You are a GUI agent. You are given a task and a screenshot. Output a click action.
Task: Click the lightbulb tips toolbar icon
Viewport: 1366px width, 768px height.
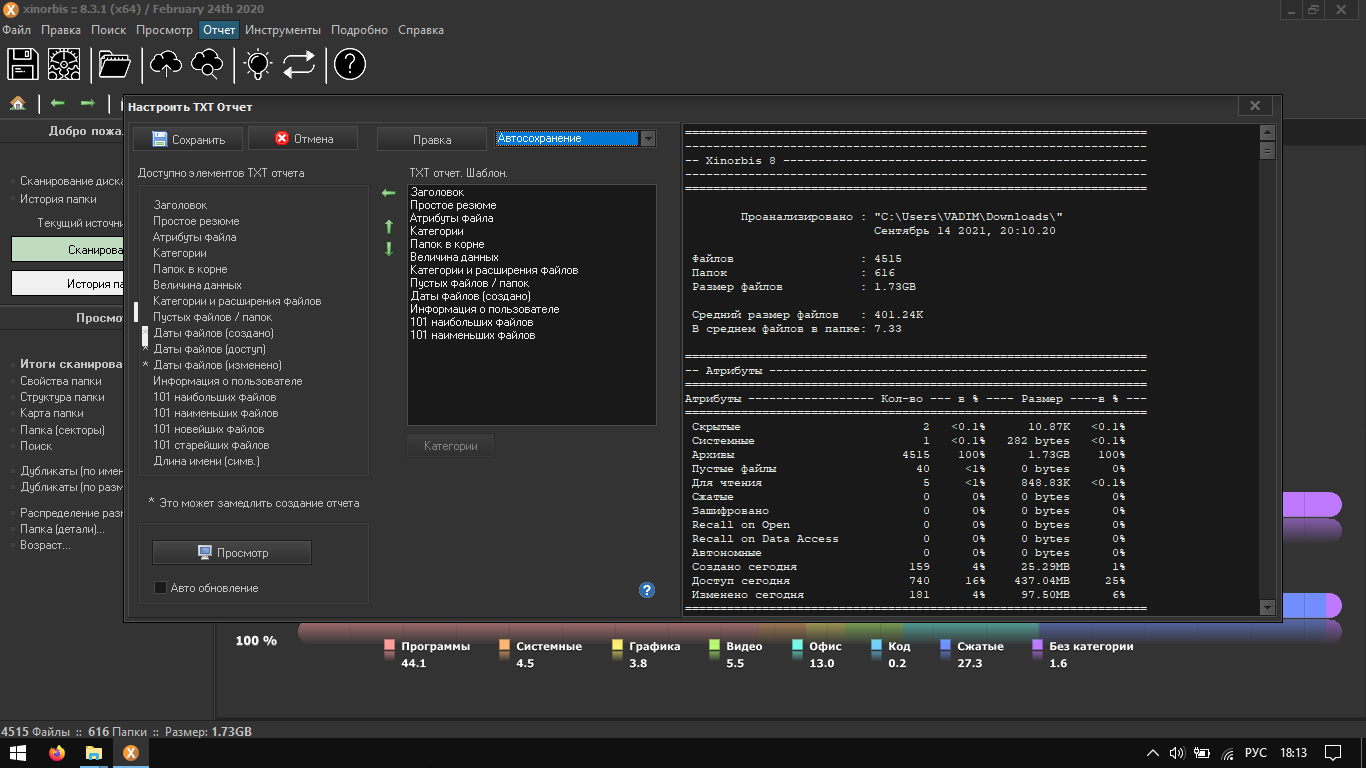pyautogui.click(x=258, y=65)
